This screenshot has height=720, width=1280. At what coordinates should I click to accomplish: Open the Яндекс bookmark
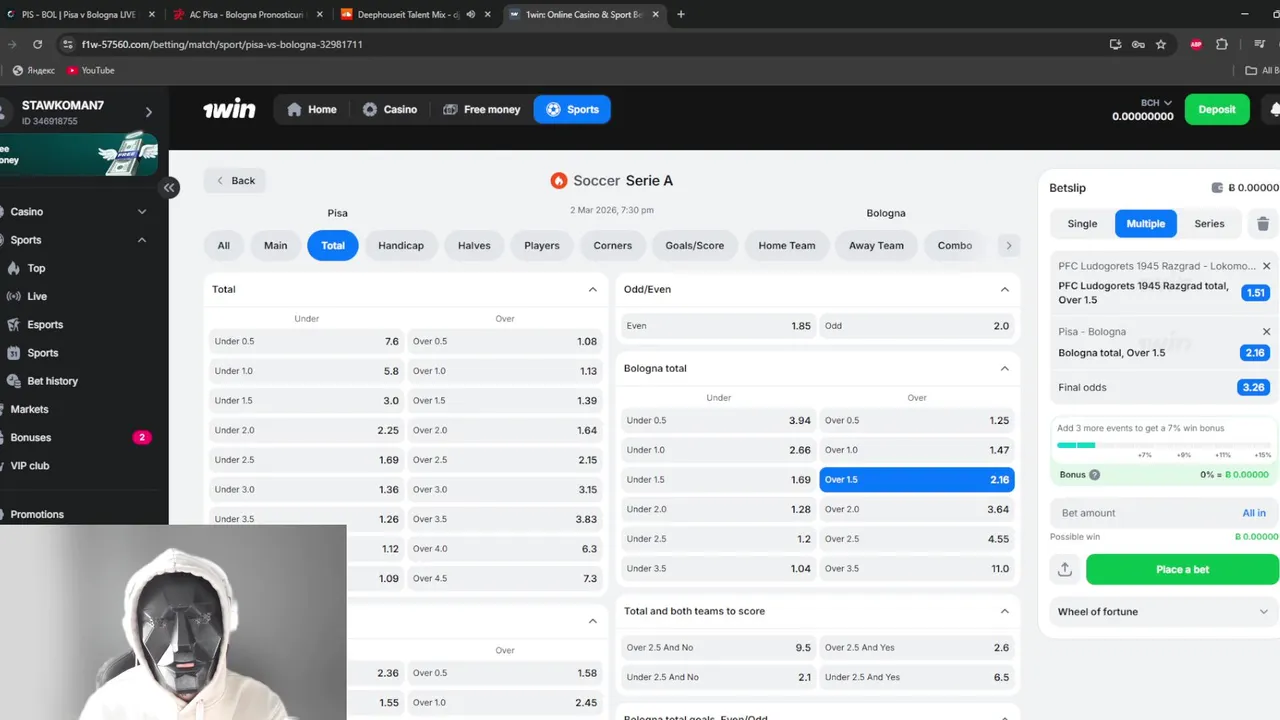pos(33,70)
